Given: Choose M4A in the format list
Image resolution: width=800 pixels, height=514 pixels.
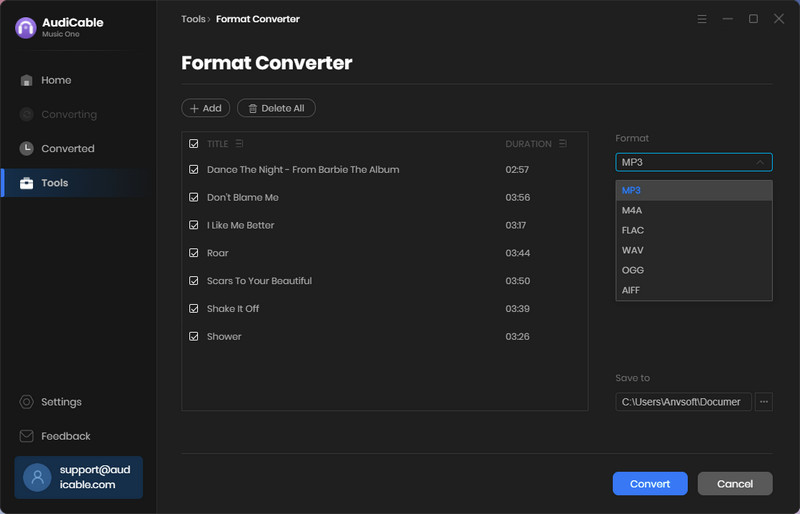Looking at the screenshot, I should [x=694, y=210].
